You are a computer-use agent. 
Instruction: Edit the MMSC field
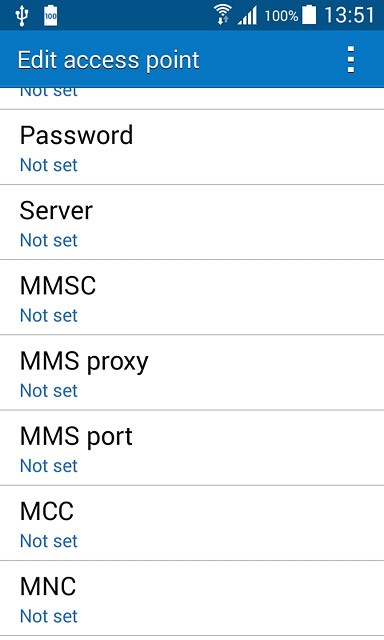192,297
